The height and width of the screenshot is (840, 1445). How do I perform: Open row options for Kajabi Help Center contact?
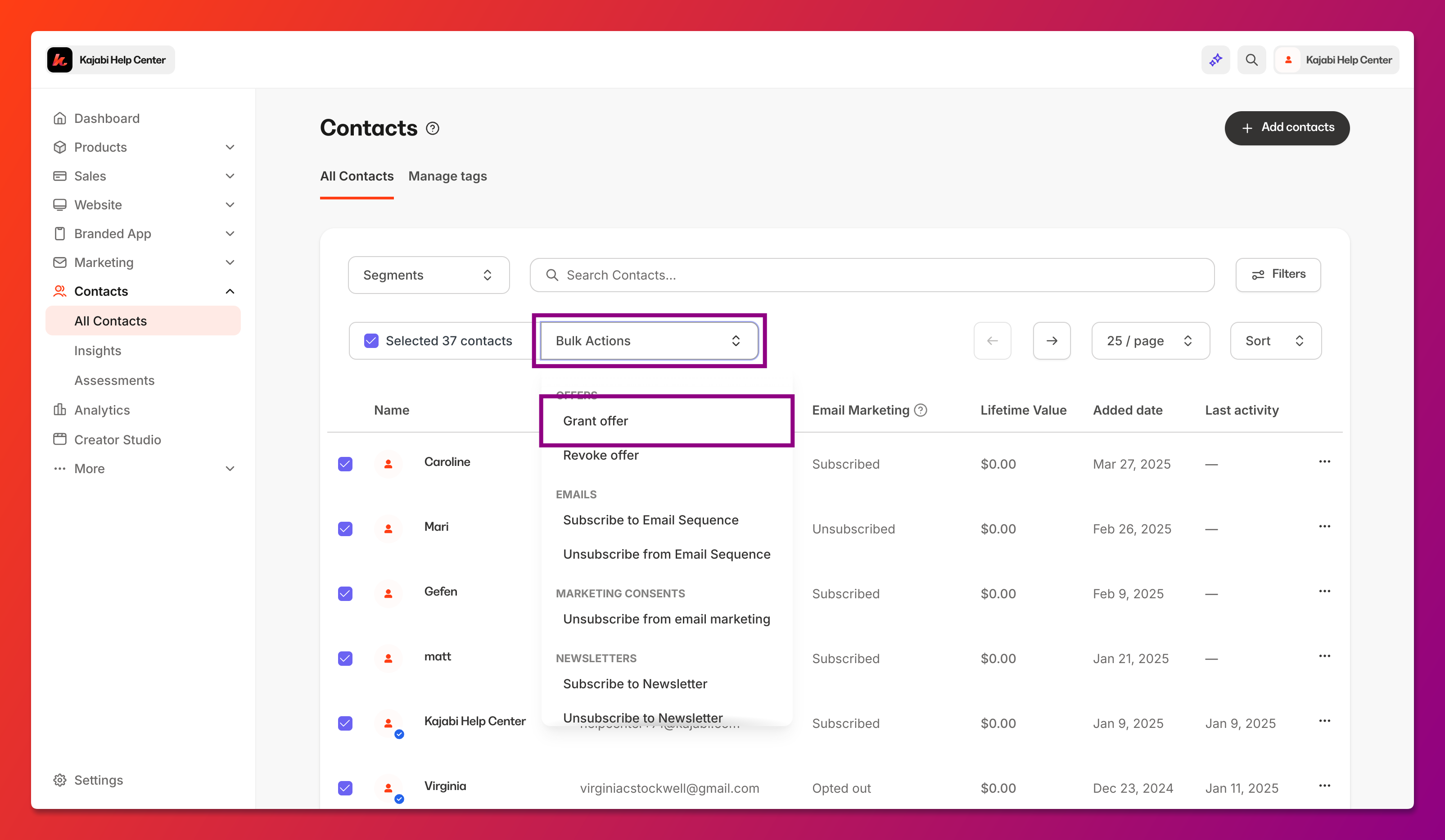tap(1324, 721)
